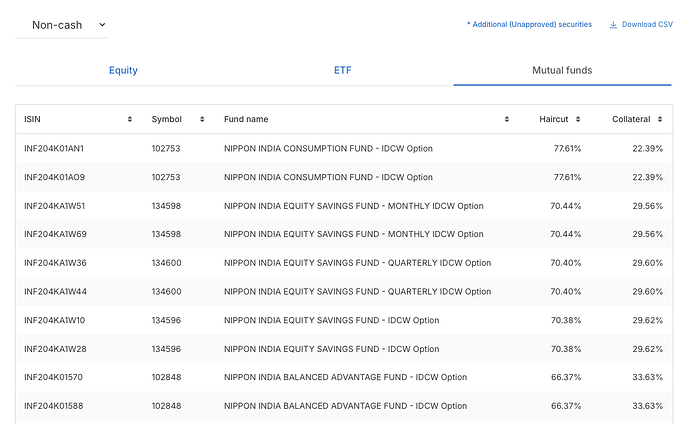Click the Collateral column header
The height and width of the screenshot is (424, 690).
coord(631,119)
